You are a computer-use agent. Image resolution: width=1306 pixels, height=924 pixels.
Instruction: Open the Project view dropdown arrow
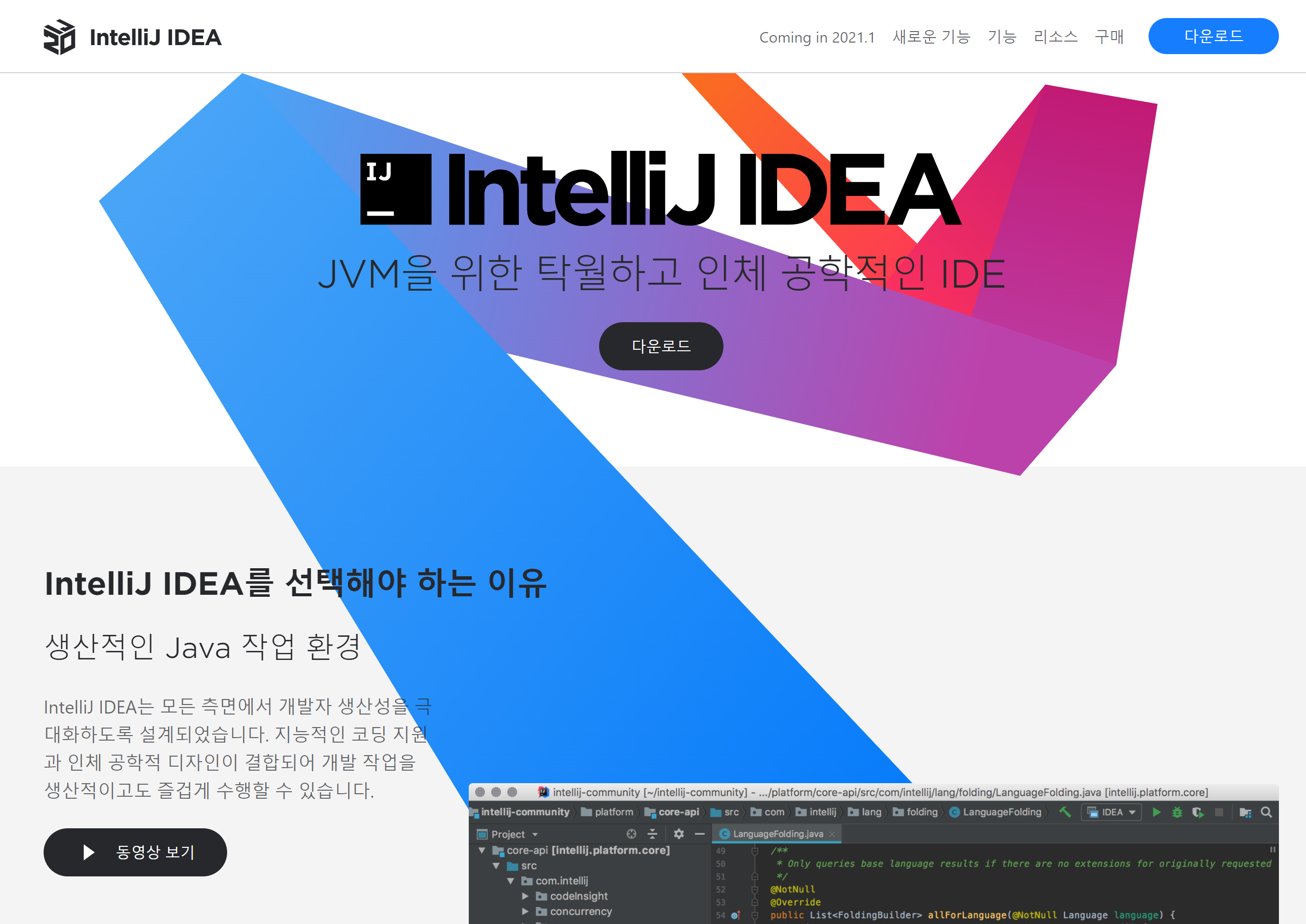tap(535, 835)
